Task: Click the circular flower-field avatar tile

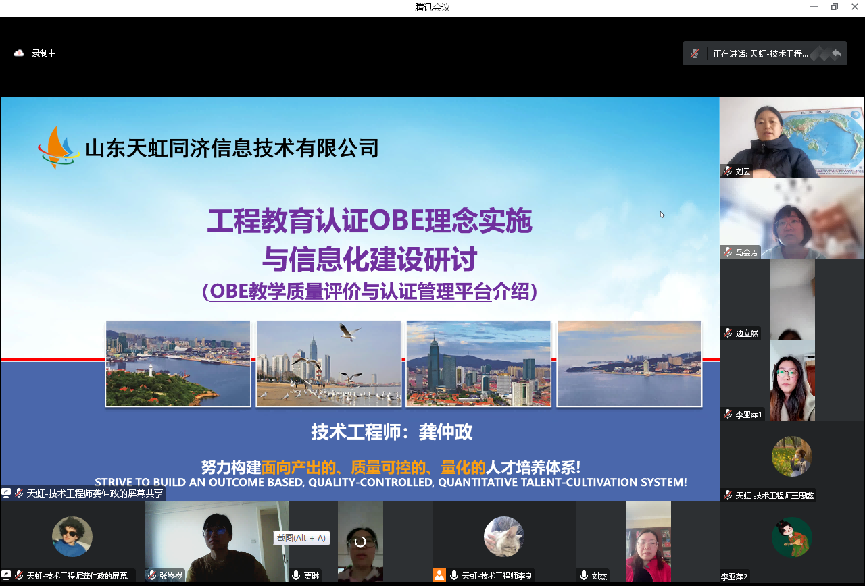Action: point(791,457)
